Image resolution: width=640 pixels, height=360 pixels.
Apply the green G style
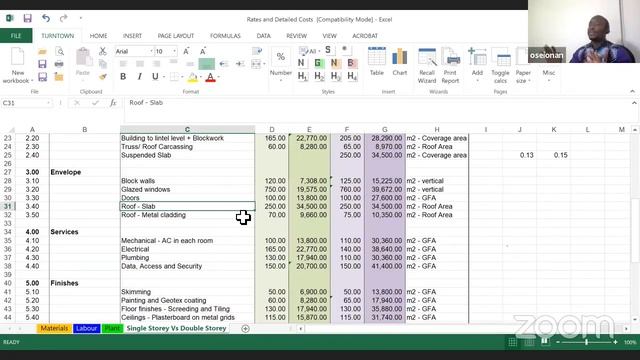(318, 63)
